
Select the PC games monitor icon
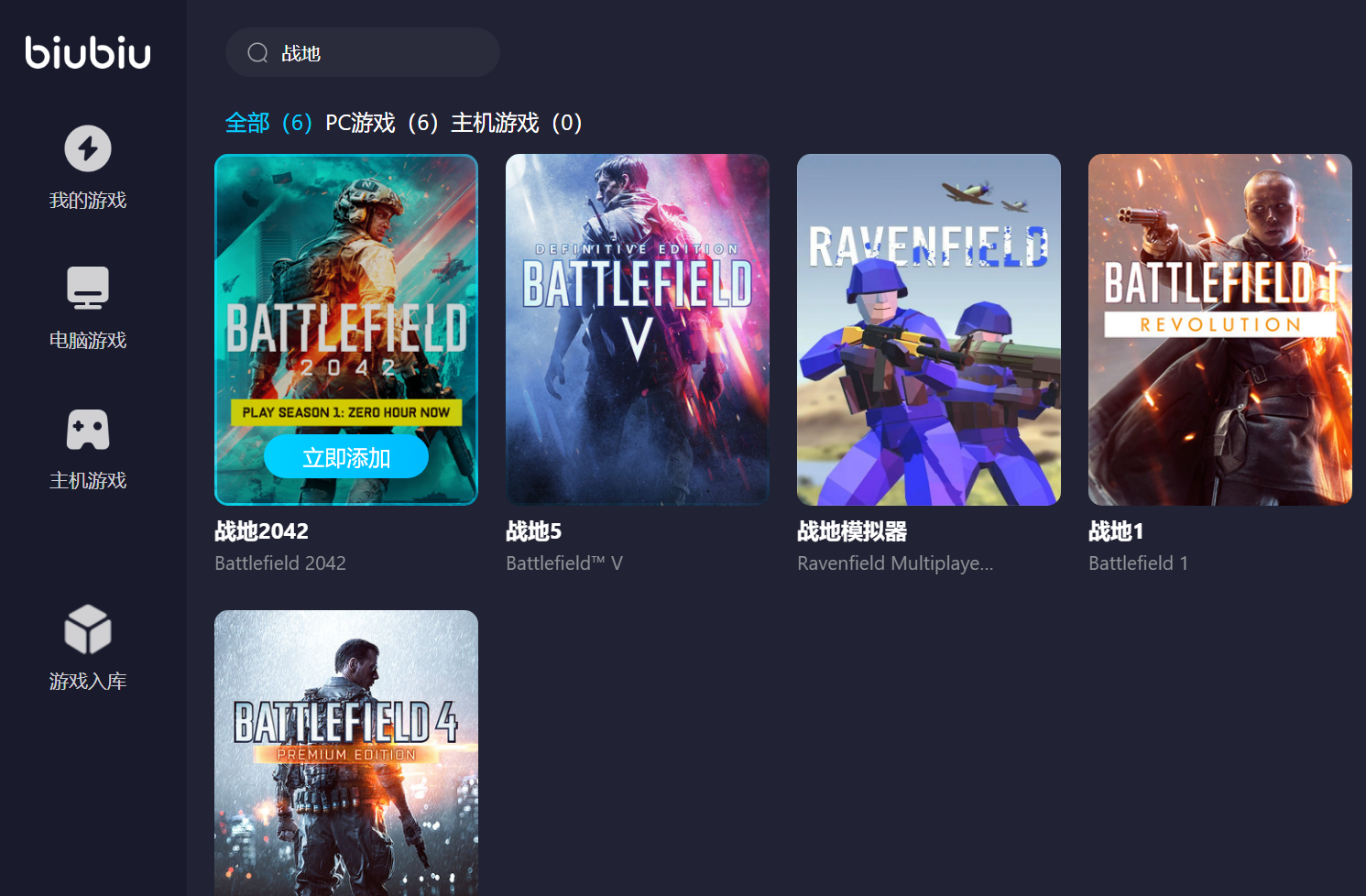coord(88,289)
